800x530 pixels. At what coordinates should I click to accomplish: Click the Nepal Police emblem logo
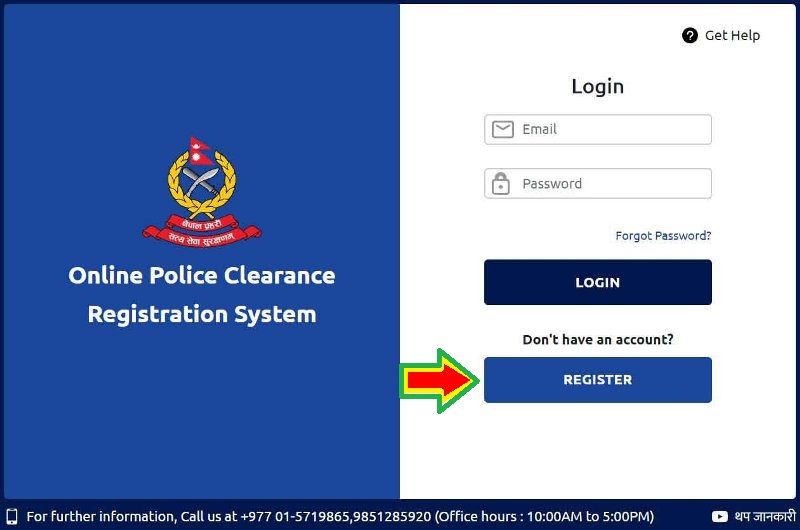pyautogui.click(x=202, y=193)
